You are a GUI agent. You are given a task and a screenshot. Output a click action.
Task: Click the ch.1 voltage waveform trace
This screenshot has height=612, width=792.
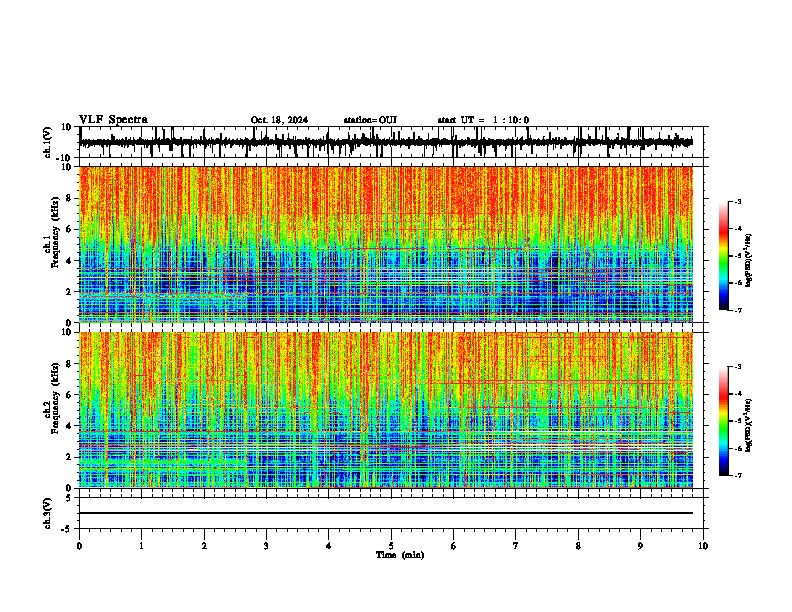tap(386, 142)
